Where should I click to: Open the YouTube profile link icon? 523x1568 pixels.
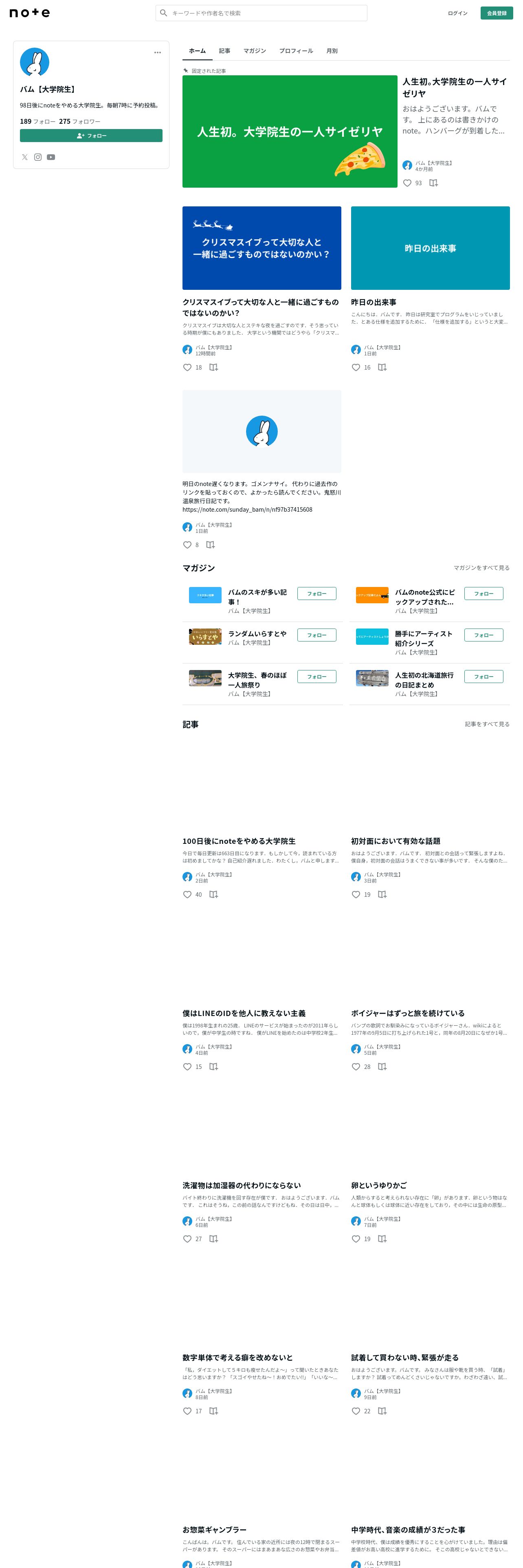click(51, 157)
